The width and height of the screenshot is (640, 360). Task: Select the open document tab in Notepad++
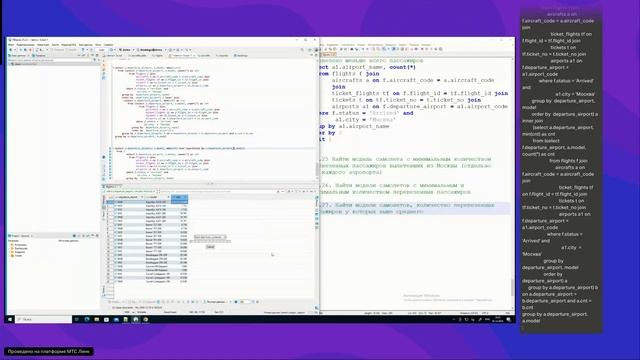(328, 54)
